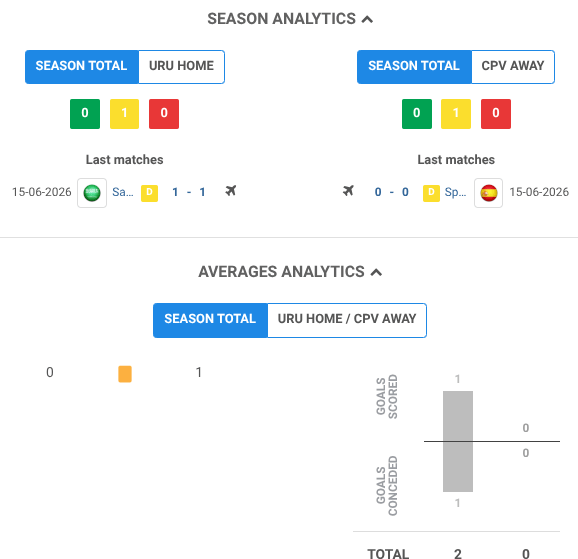Select URU HOME / CPV AWAY averages

[347, 320]
